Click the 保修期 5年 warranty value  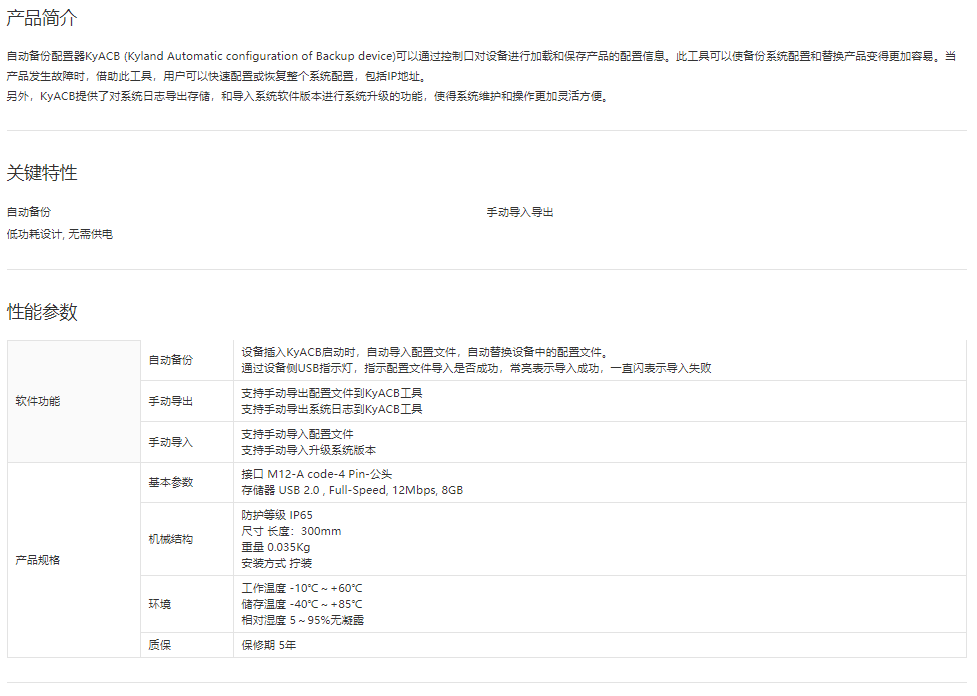point(269,645)
